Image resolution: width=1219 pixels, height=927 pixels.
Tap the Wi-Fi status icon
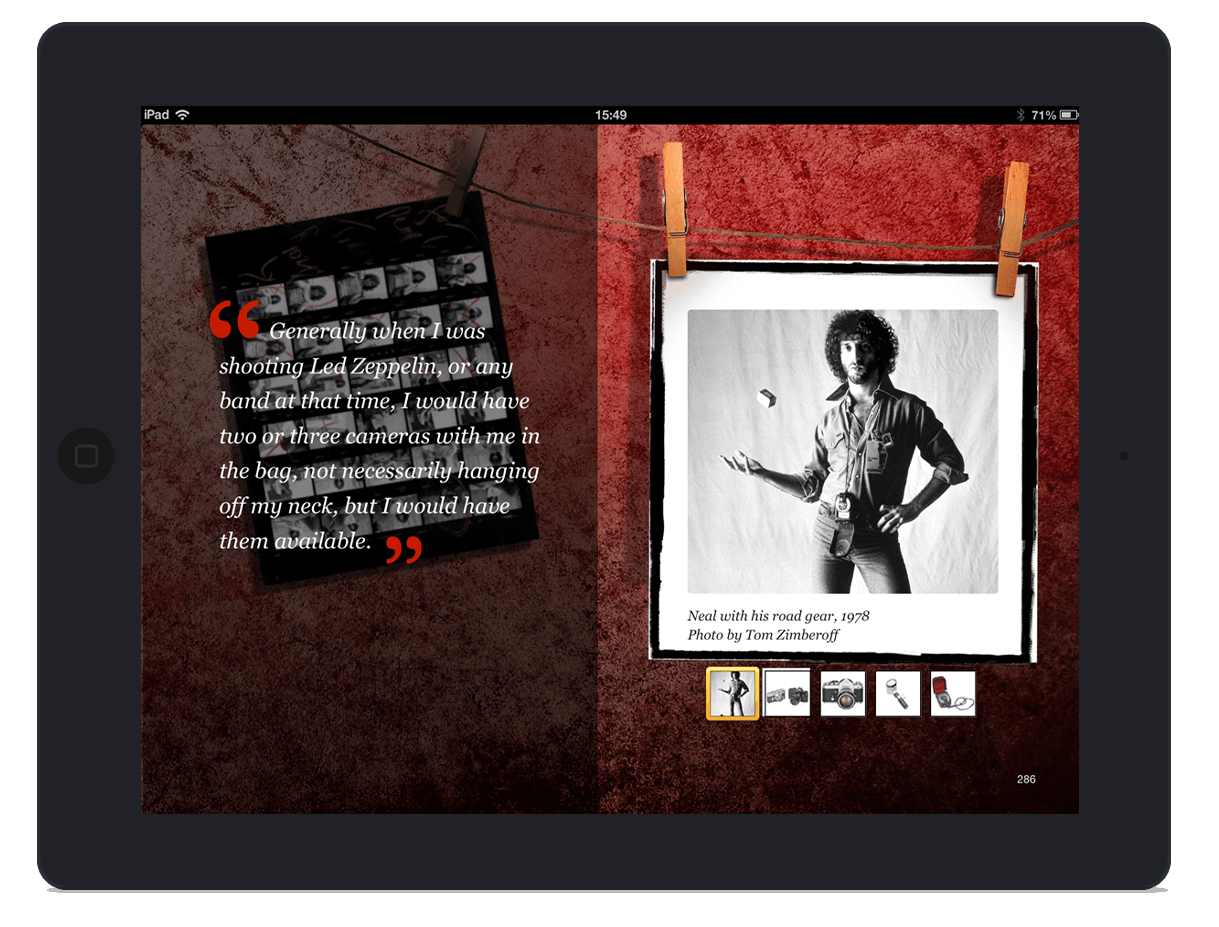pos(182,115)
